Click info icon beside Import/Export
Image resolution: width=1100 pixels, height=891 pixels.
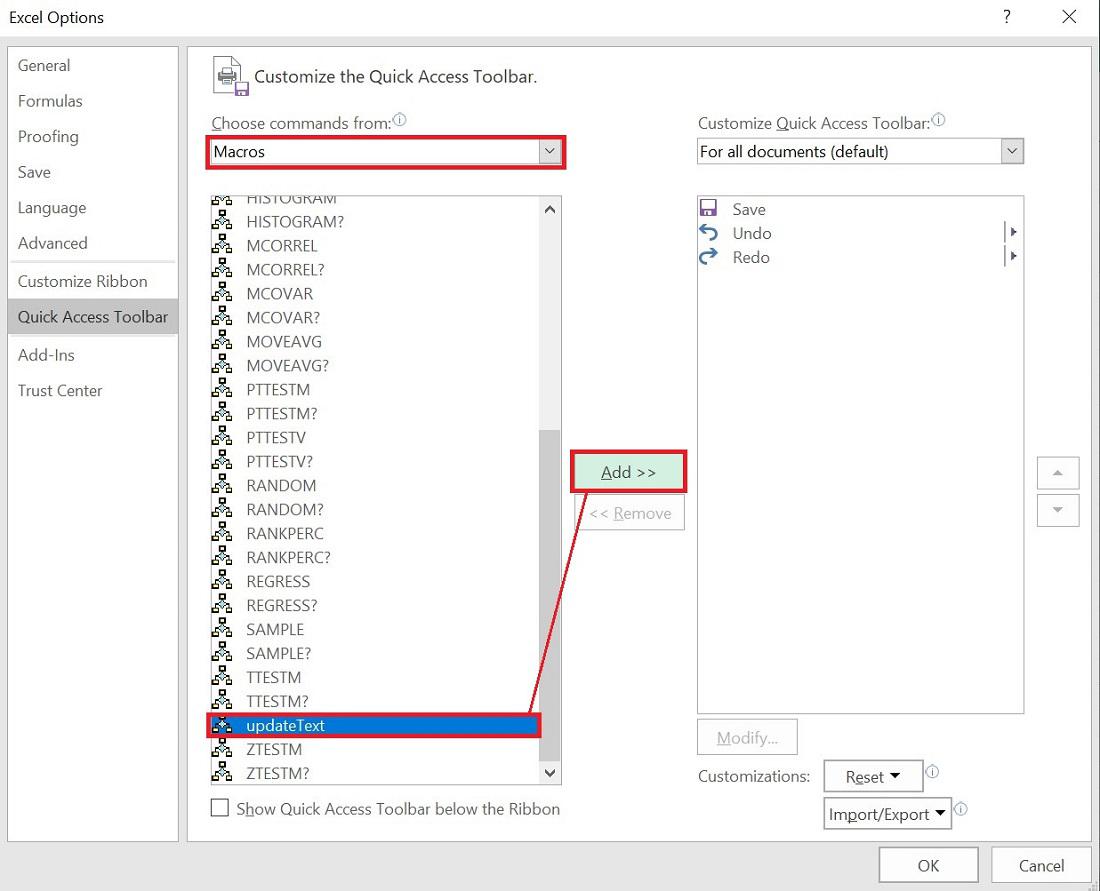click(x=961, y=809)
